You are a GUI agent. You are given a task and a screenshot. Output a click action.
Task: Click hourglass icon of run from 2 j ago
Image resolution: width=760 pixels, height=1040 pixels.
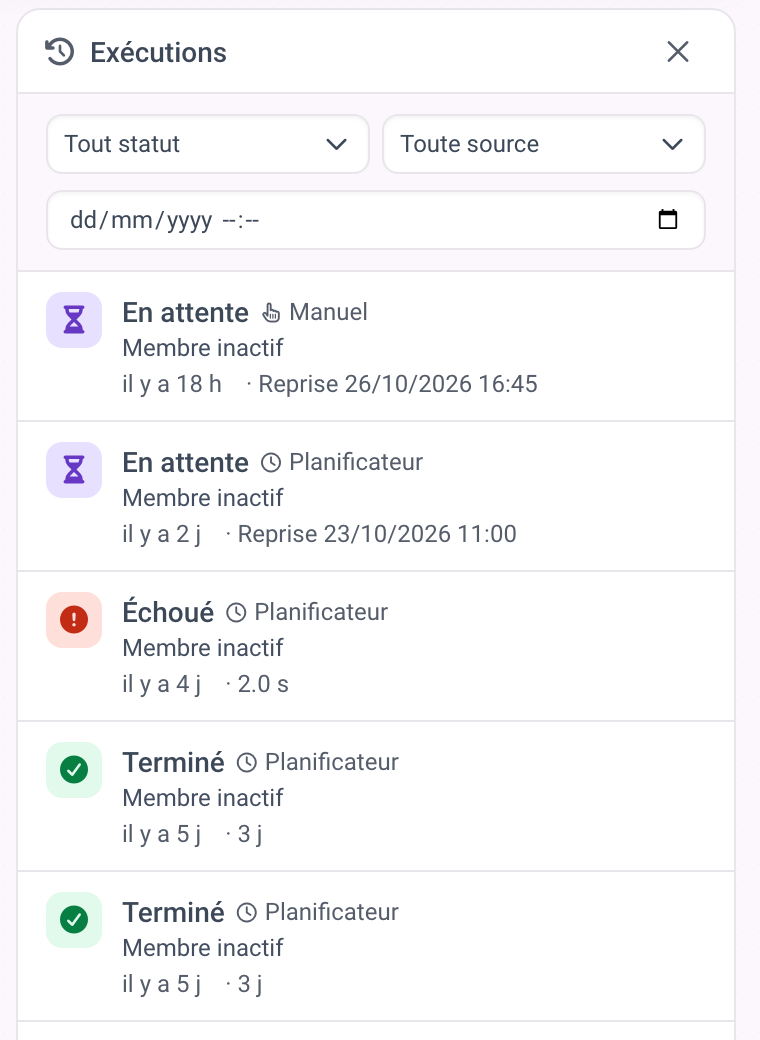pos(74,470)
